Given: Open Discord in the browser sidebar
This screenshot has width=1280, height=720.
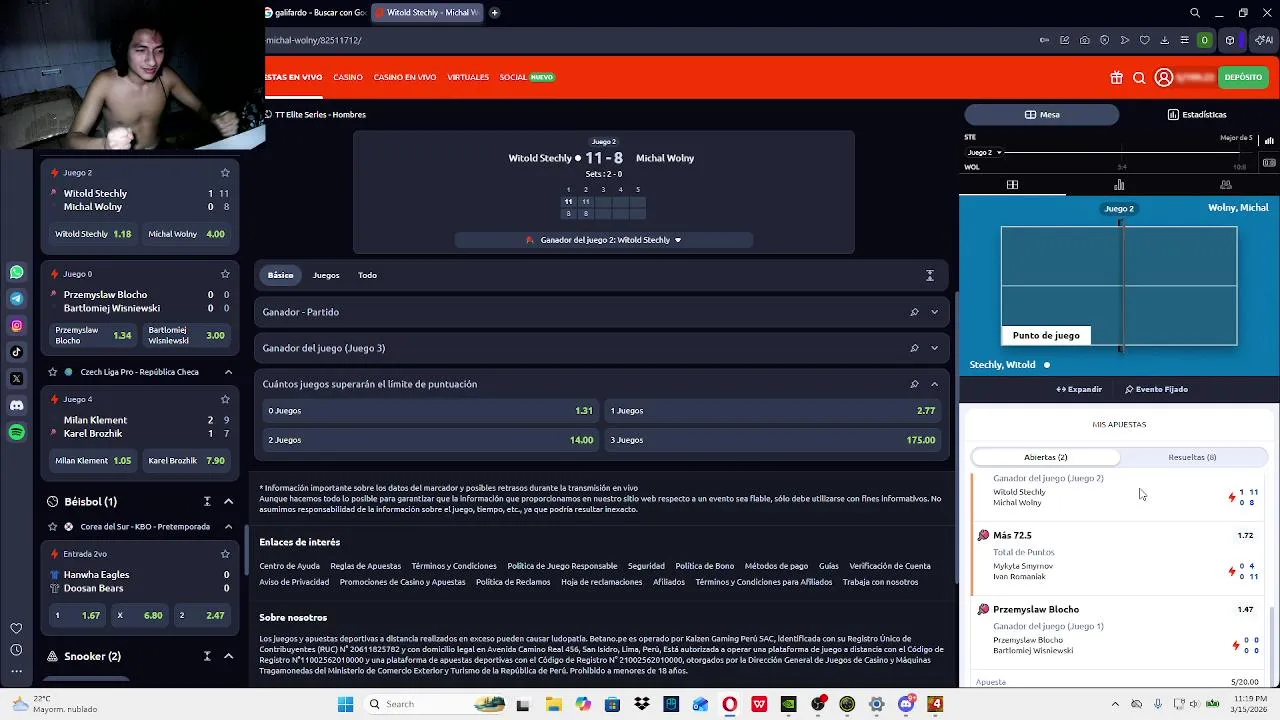Looking at the screenshot, I should pos(16,405).
